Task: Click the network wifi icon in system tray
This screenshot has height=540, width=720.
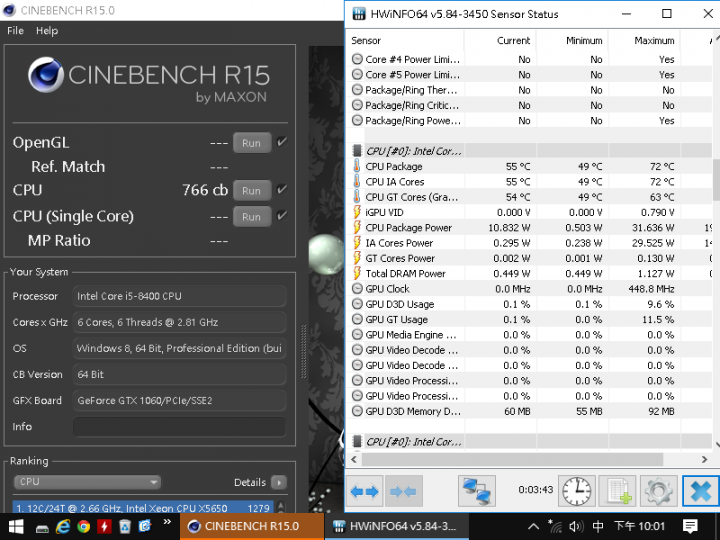Action: 555,526
